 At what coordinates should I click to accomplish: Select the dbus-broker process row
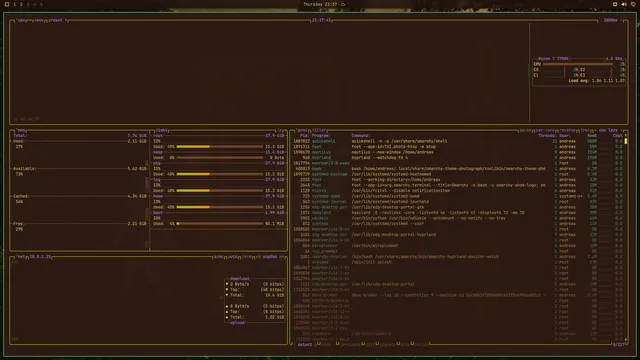coord(458,295)
